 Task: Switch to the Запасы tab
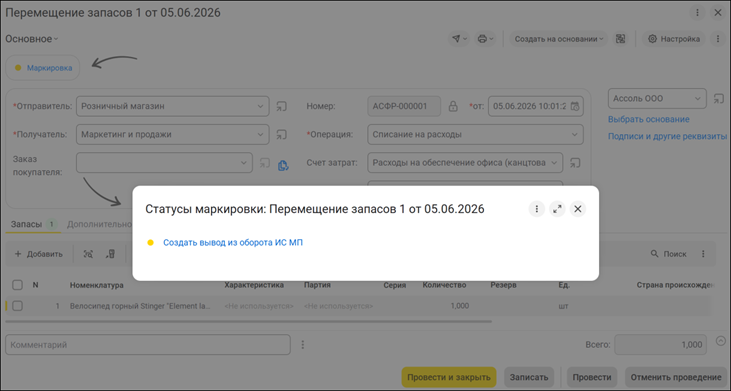33,225
